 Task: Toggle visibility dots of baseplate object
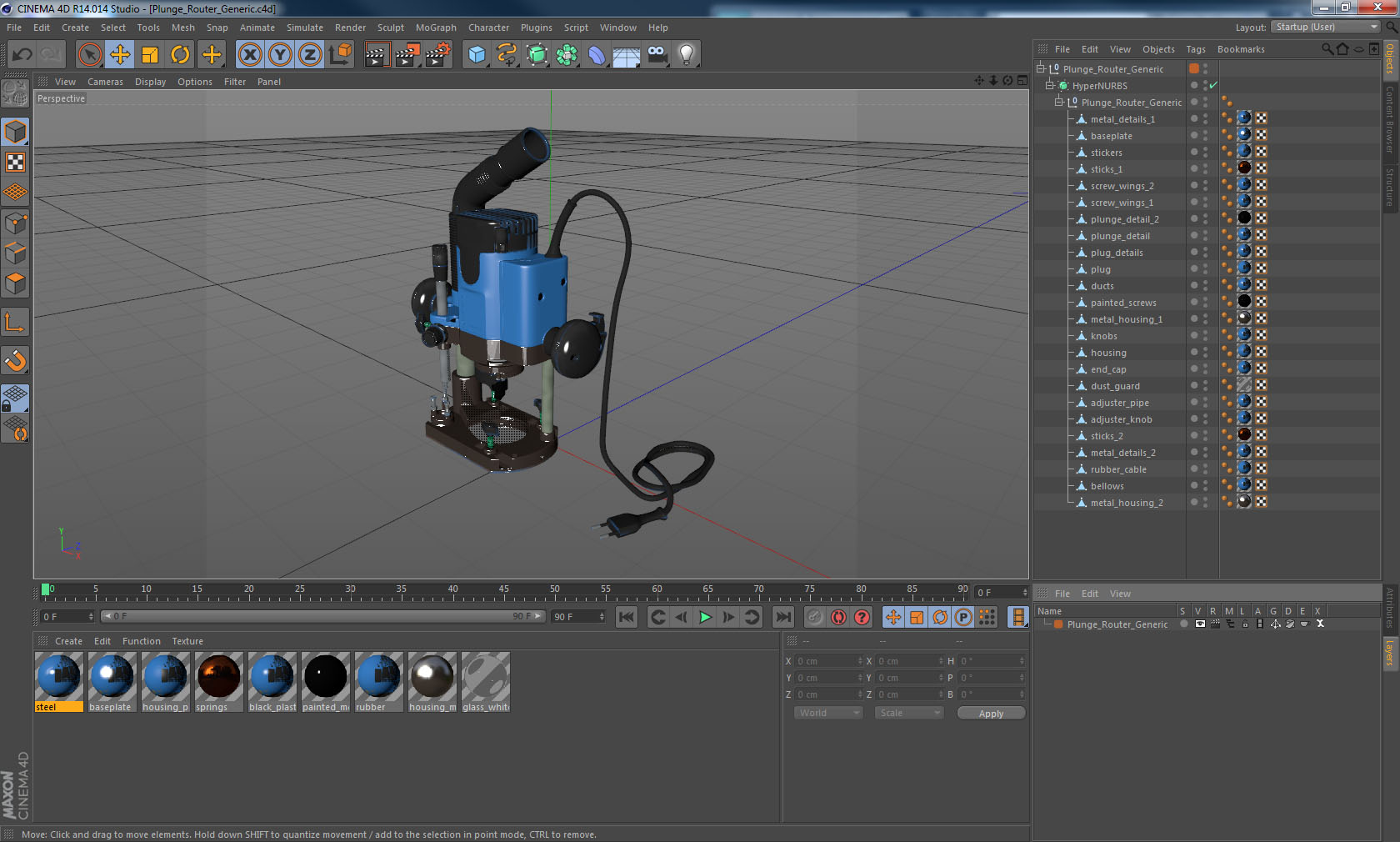[1205, 135]
